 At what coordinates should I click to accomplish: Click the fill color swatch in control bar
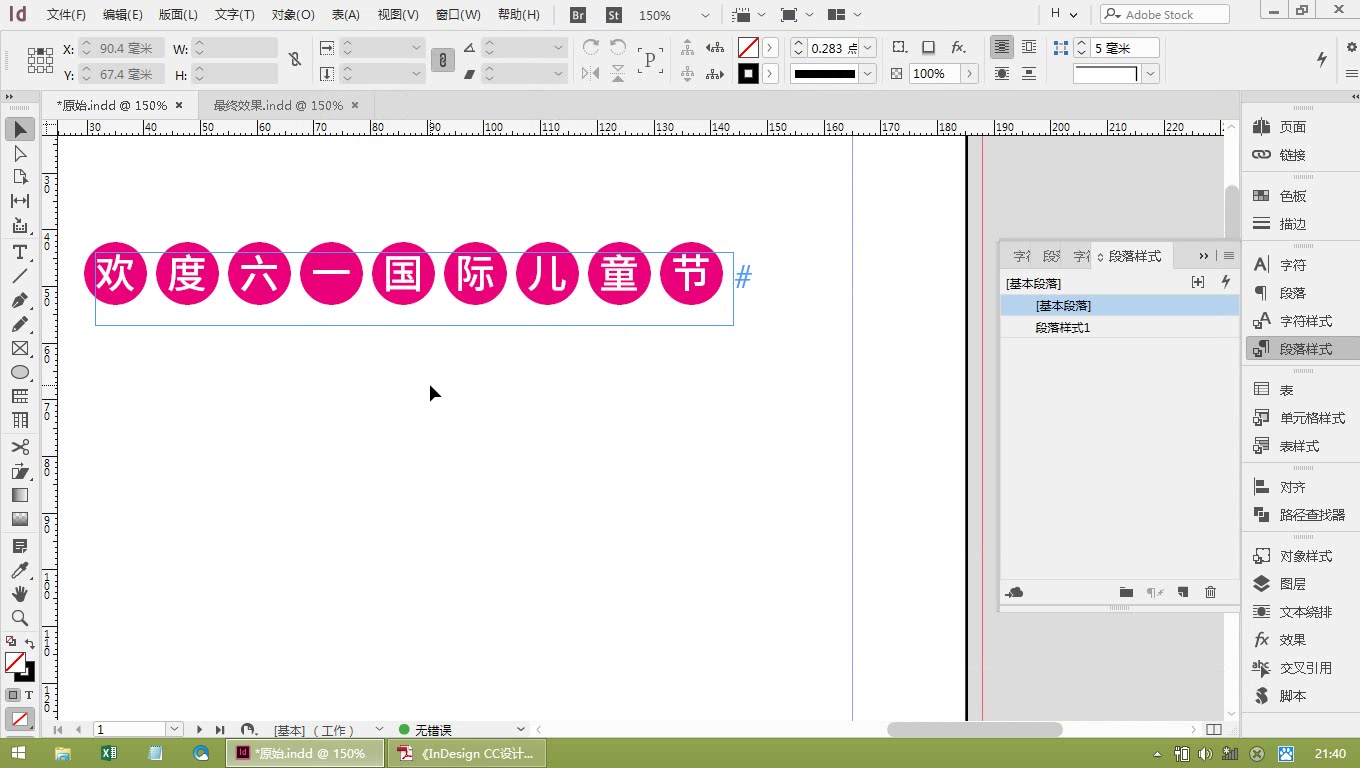pyautogui.click(x=748, y=48)
